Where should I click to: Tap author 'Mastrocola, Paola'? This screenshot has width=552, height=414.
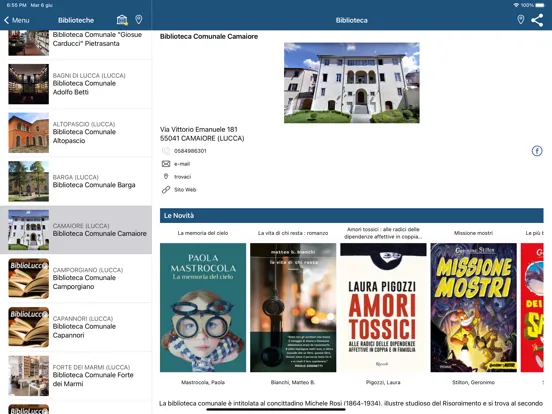(x=203, y=382)
